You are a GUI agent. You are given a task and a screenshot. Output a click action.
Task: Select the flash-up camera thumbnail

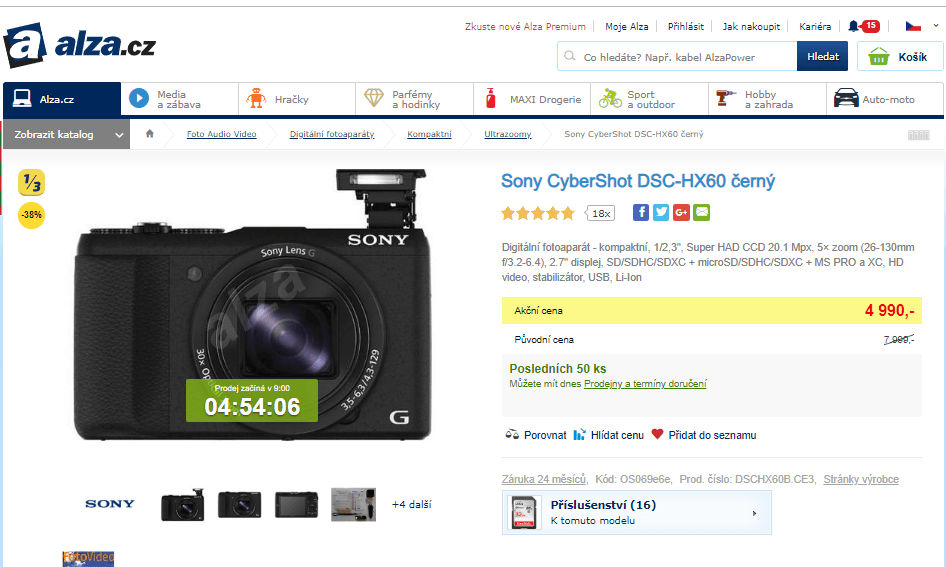click(x=183, y=505)
